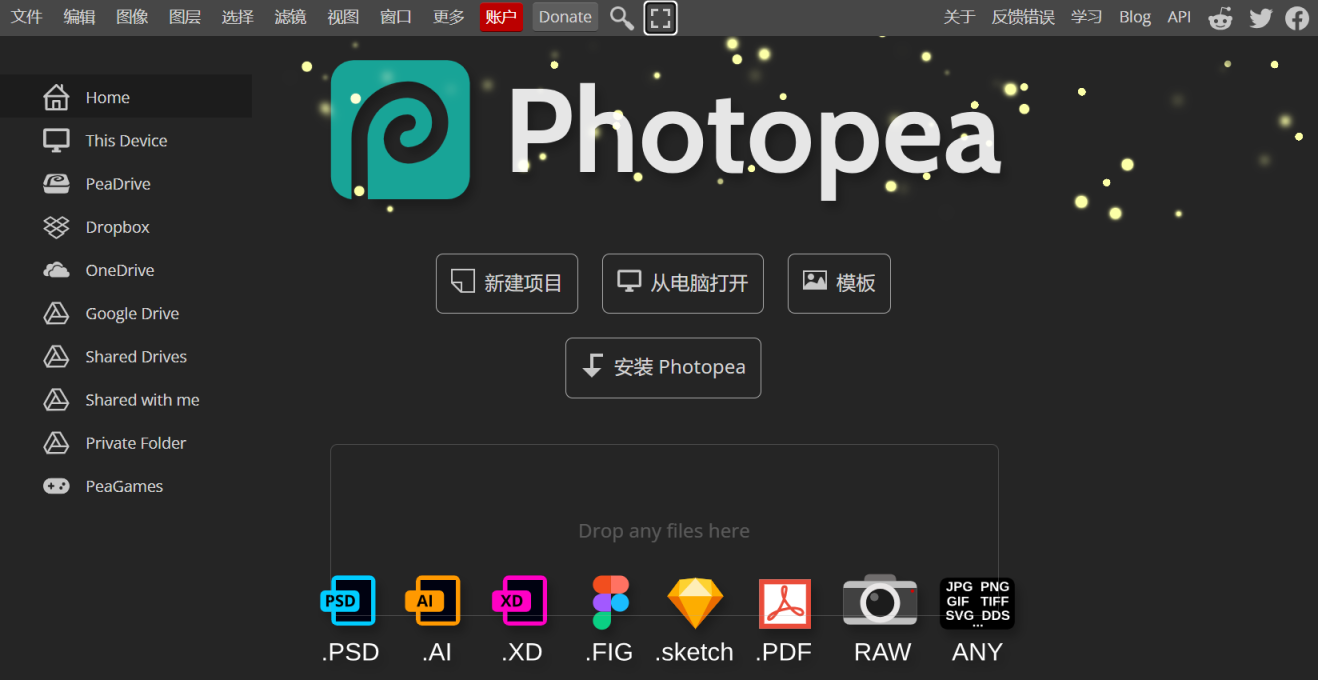Open the 滤镜 menu
The height and width of the screenshot is (680, 1318).
coord(290,17)
